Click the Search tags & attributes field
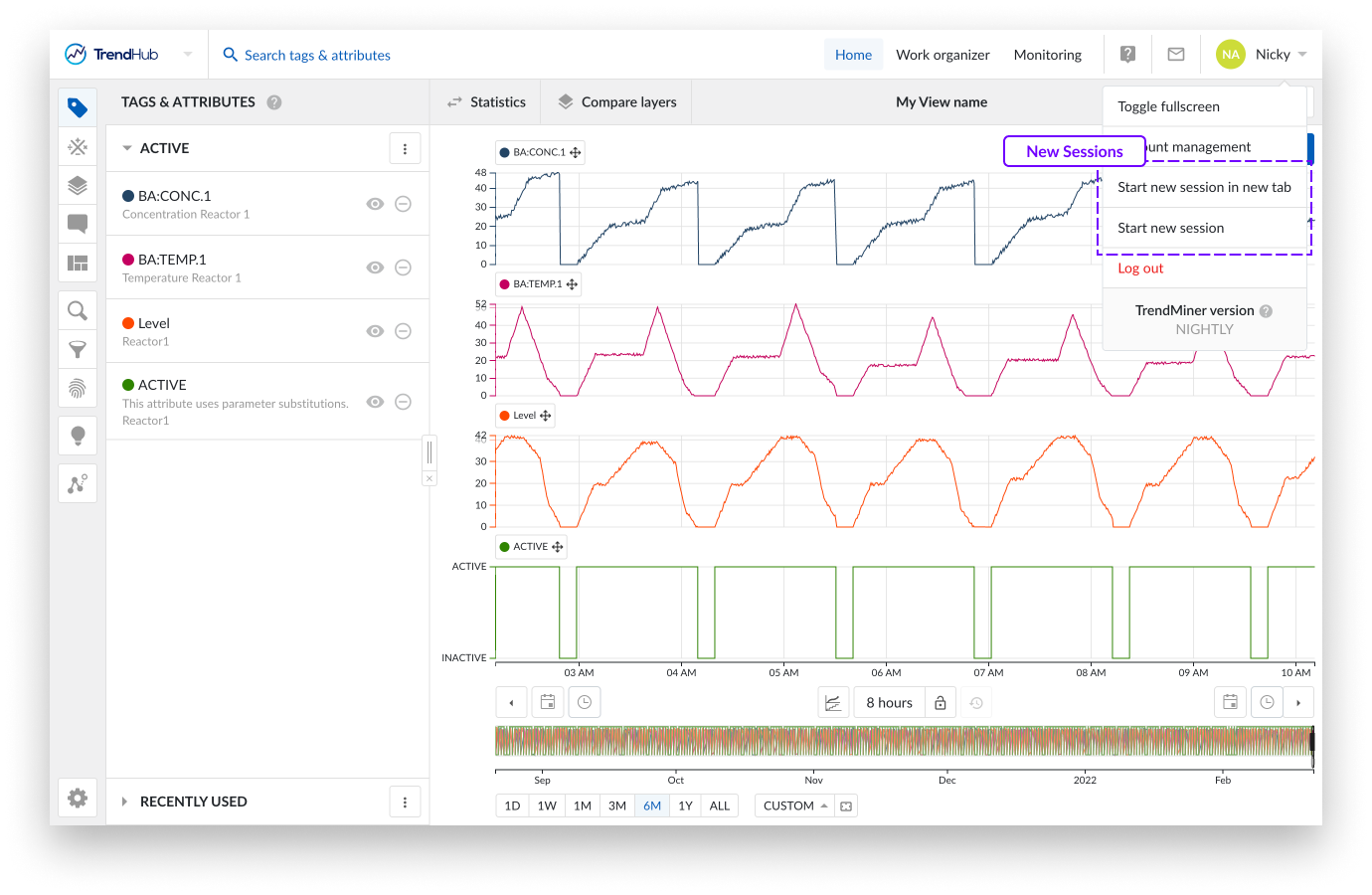The image size is (1372, 895). tap(317, 55)
